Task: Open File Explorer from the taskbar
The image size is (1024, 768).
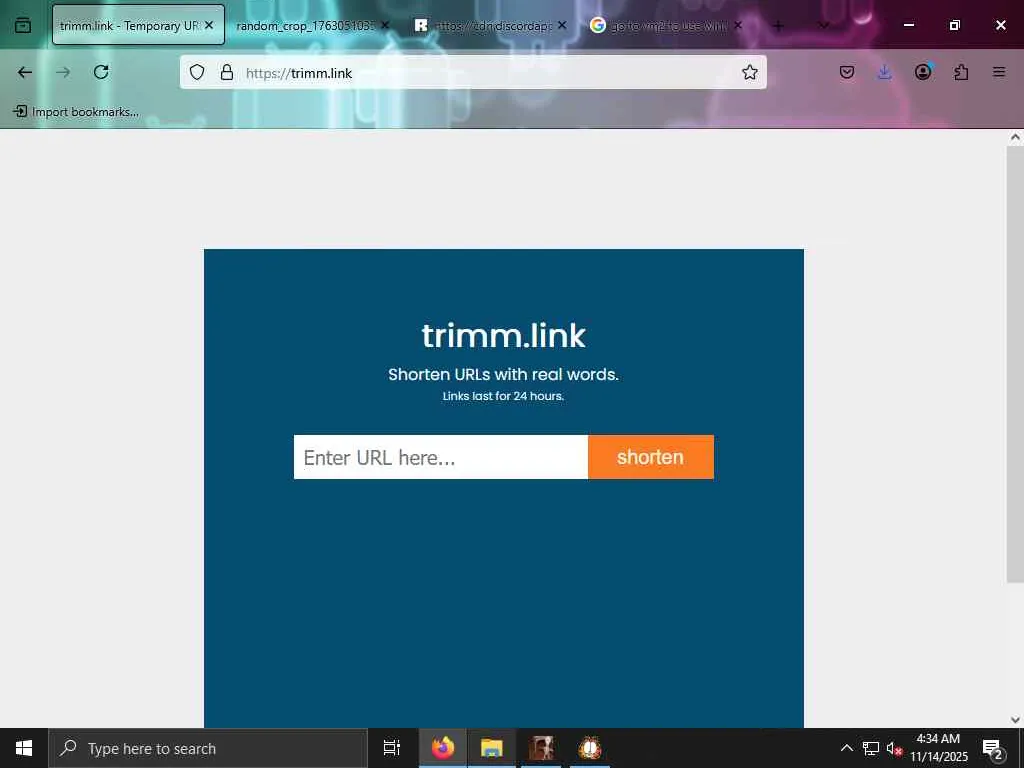Action: pyautogui.click(x=492, y=748)
